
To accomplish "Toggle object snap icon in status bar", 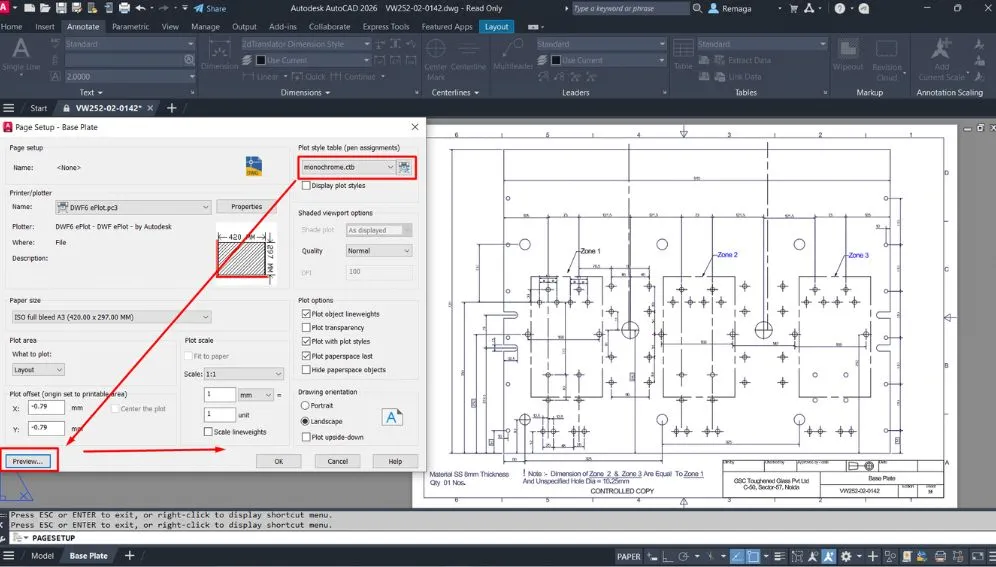I will (x=753, y=556).
